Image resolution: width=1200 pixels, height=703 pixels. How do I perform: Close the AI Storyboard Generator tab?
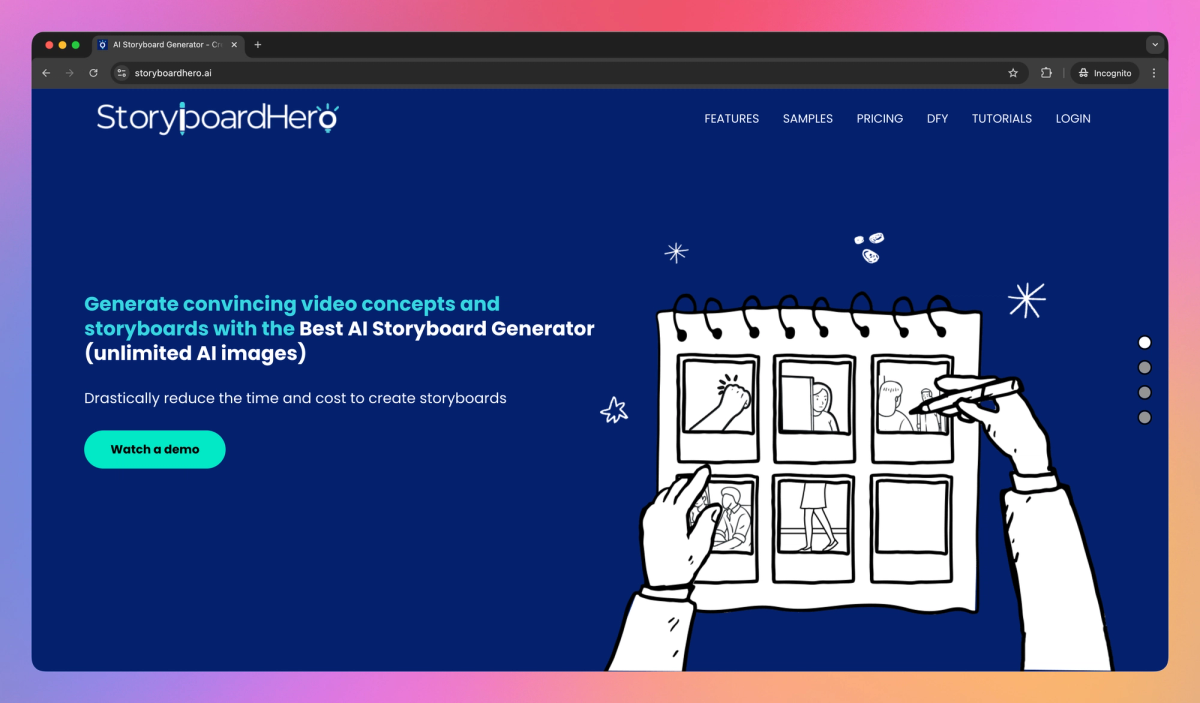[x=234, y=45]
